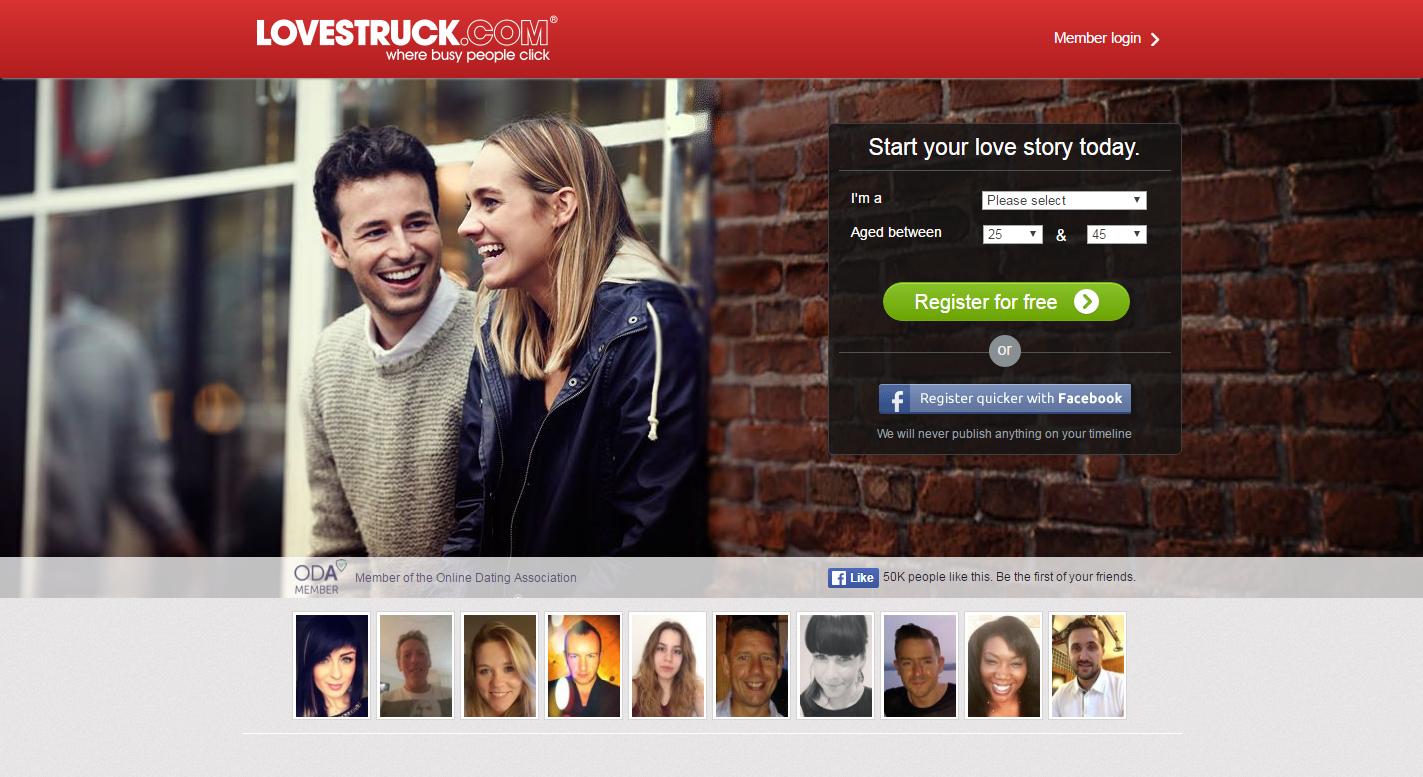Open profile photo of tanned smiling older man
The height and width of the screenshot is (777, 1423).
(x=752, y=665)
